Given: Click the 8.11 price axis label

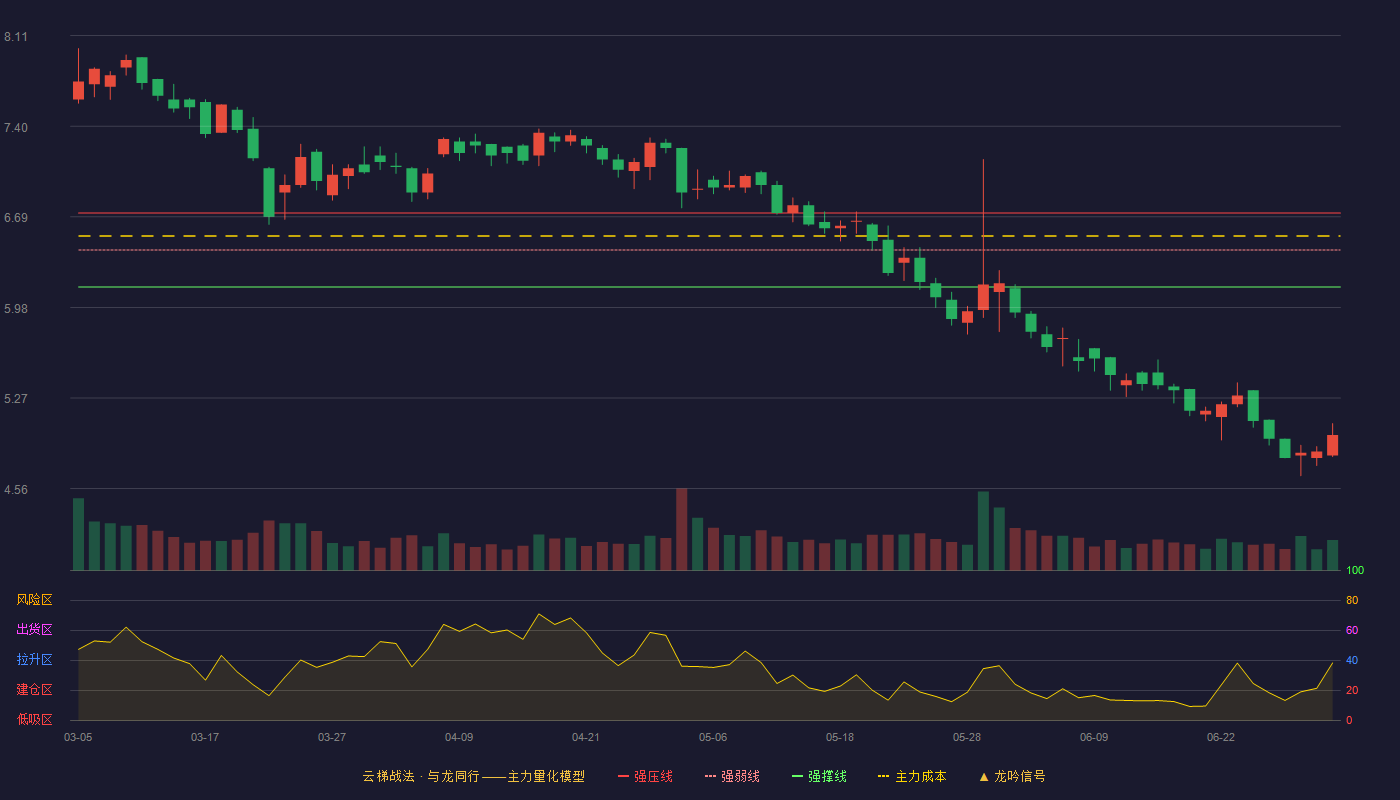Looking at the screenshot, I should tap(16, 37).
